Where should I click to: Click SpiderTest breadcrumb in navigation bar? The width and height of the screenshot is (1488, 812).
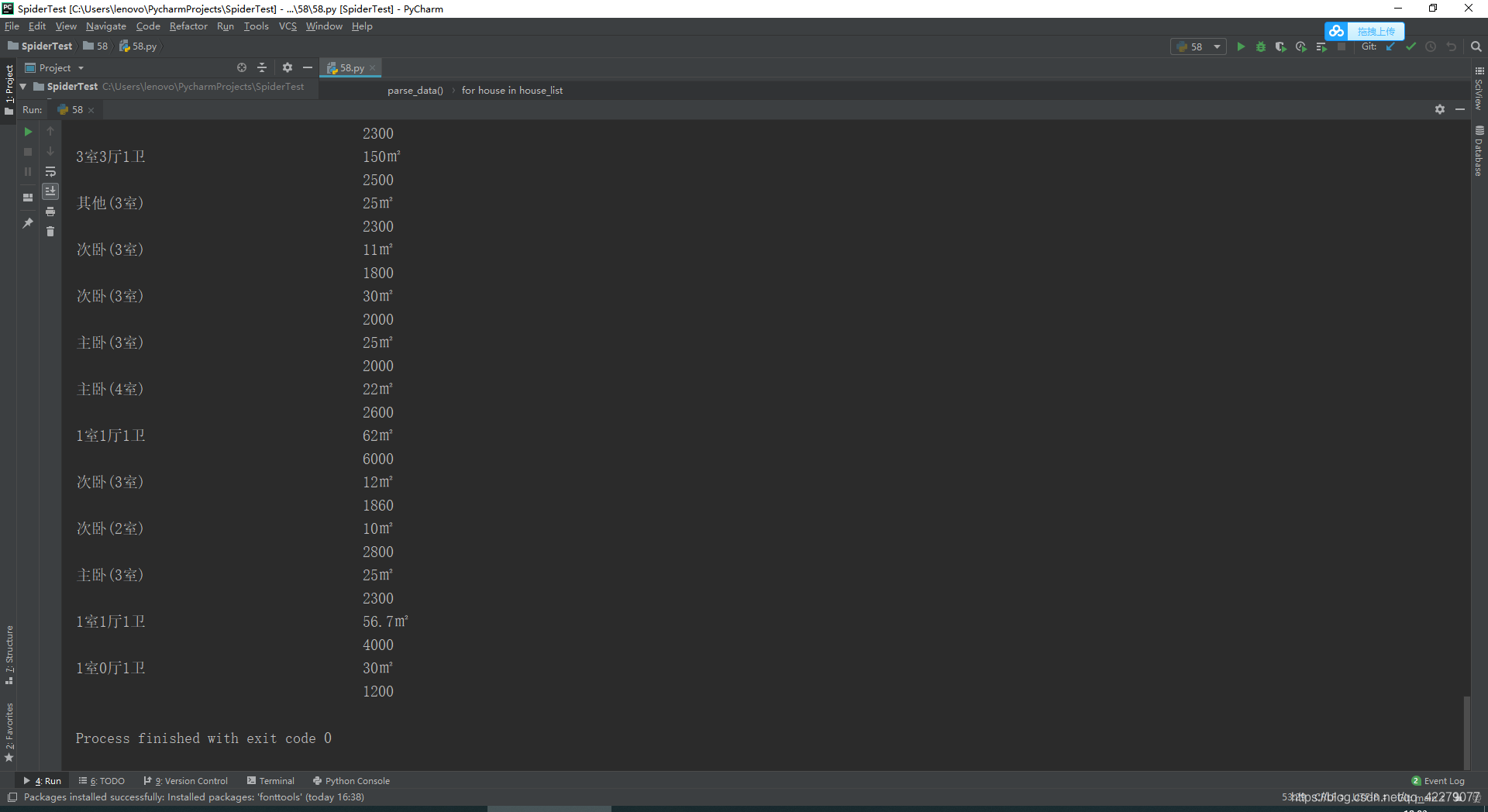(40, 46)
